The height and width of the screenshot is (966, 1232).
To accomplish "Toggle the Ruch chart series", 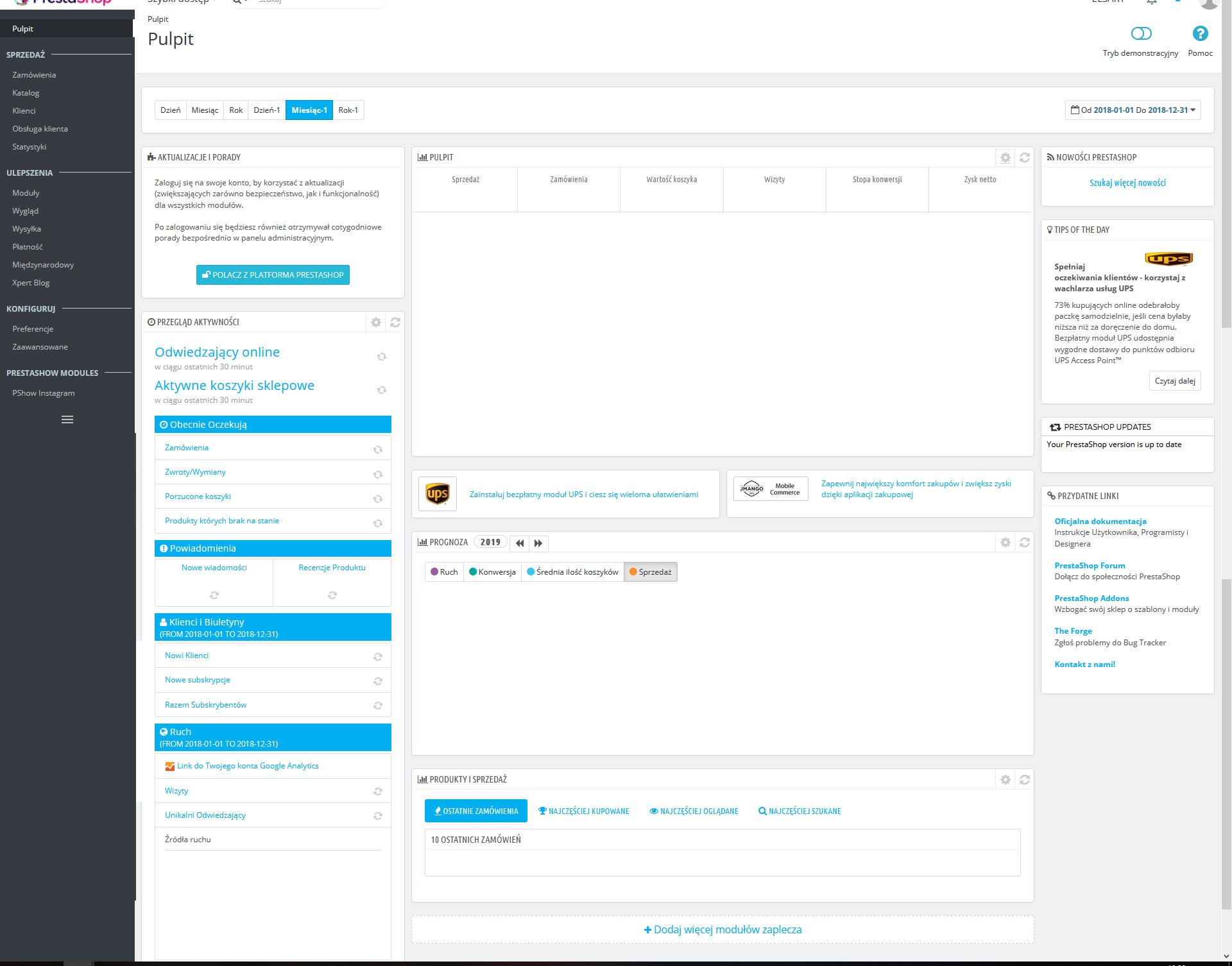I will click(444, 572).
